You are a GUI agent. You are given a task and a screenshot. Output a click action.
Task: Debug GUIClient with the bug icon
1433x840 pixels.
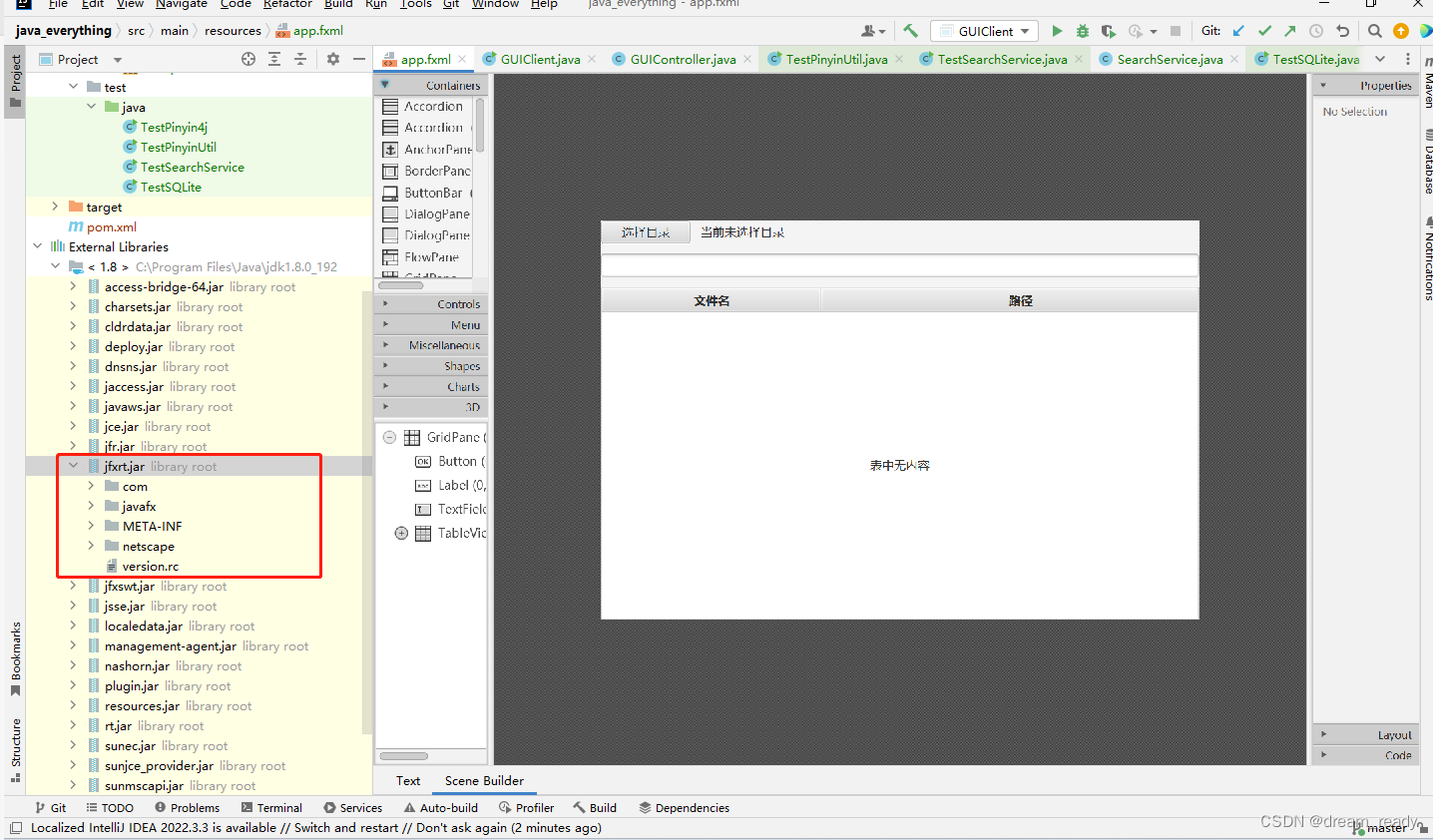point(1082,31)
